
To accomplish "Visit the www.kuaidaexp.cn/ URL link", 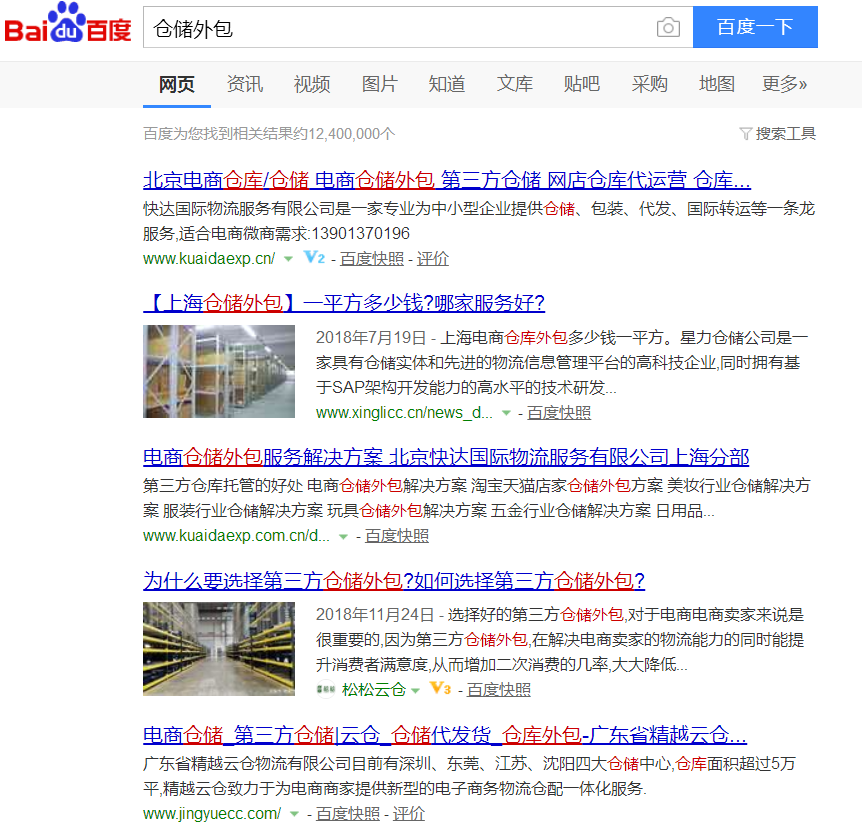I will click(x=209, y=258).
